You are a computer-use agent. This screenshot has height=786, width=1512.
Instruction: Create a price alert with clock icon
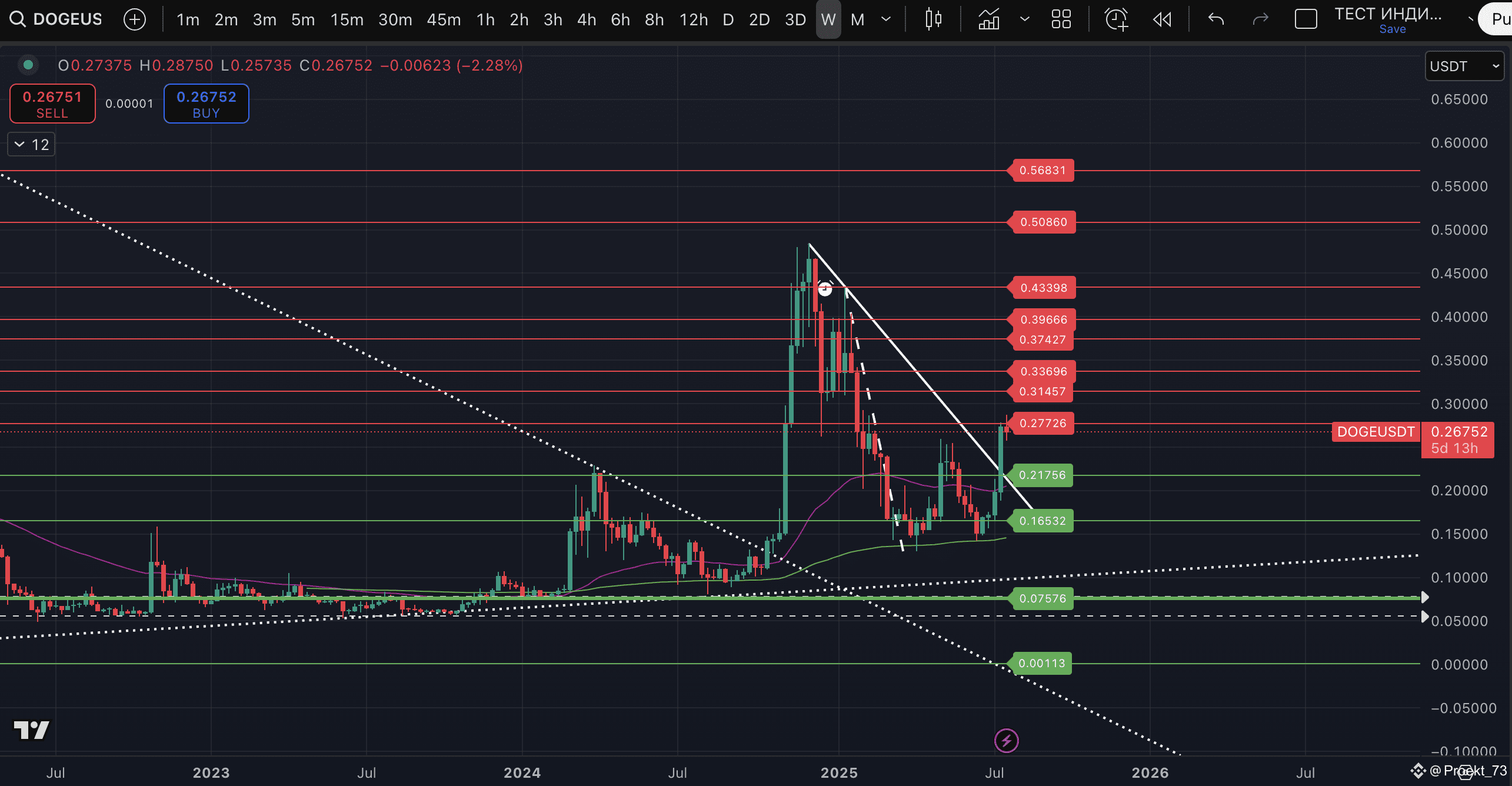point(1116,19)
